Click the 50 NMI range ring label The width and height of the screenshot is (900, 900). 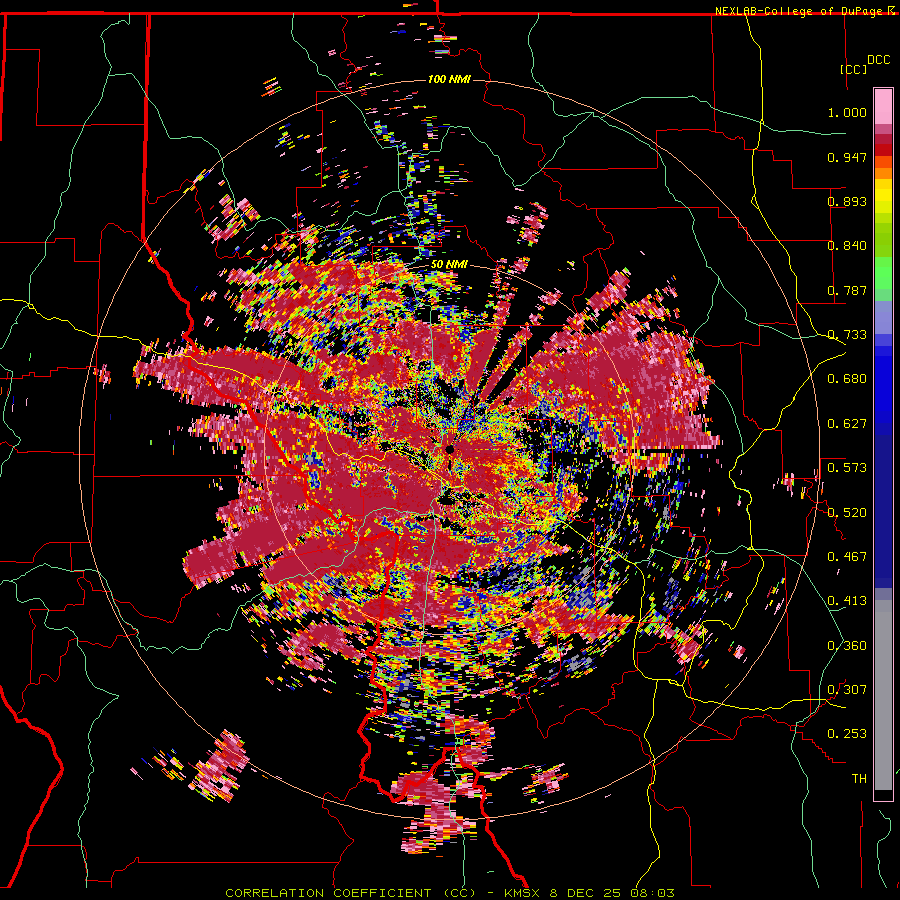click(449, 265)
